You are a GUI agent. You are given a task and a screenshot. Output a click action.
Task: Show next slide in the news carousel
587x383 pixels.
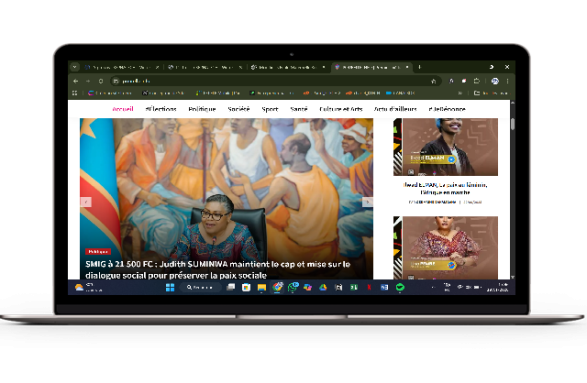pos(367,202)
